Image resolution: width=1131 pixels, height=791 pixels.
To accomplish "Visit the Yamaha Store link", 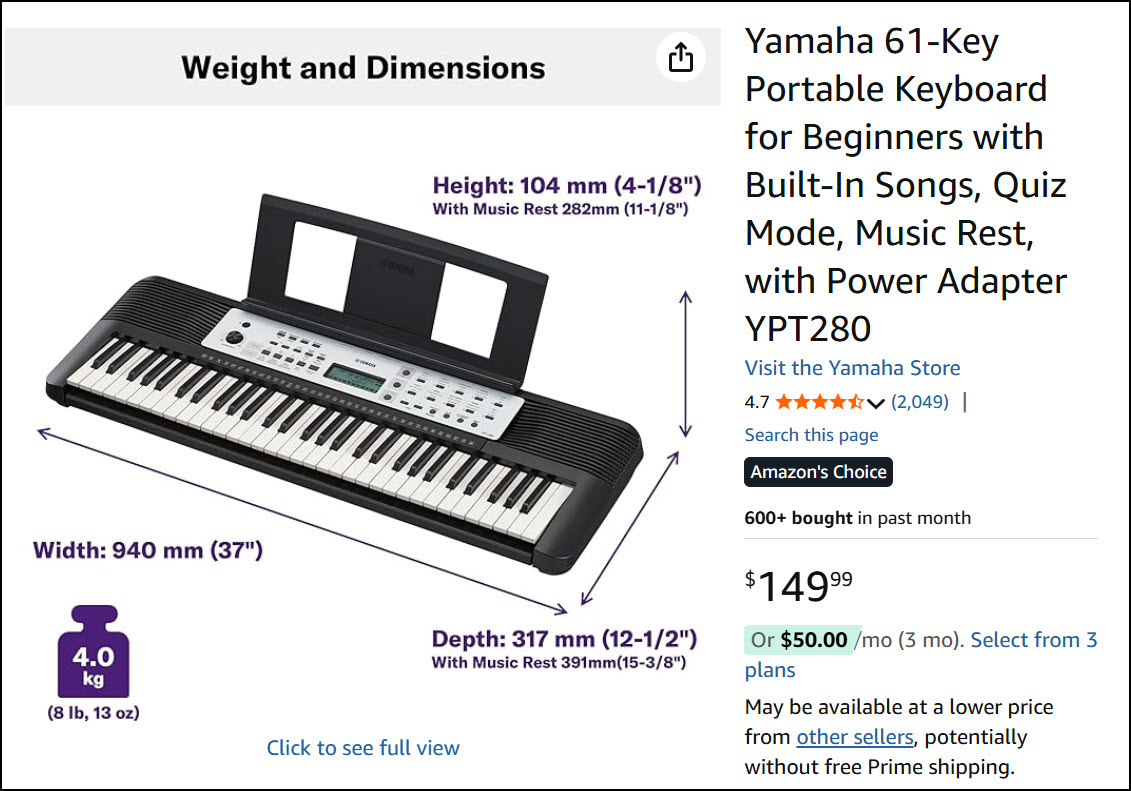I will pos(852,368).
